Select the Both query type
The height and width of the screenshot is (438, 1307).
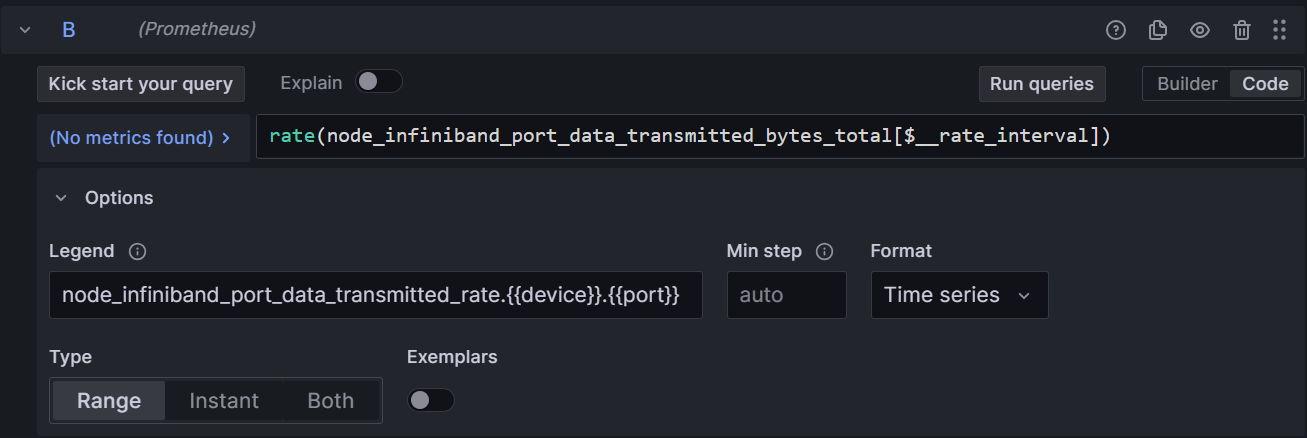point(330,401)
